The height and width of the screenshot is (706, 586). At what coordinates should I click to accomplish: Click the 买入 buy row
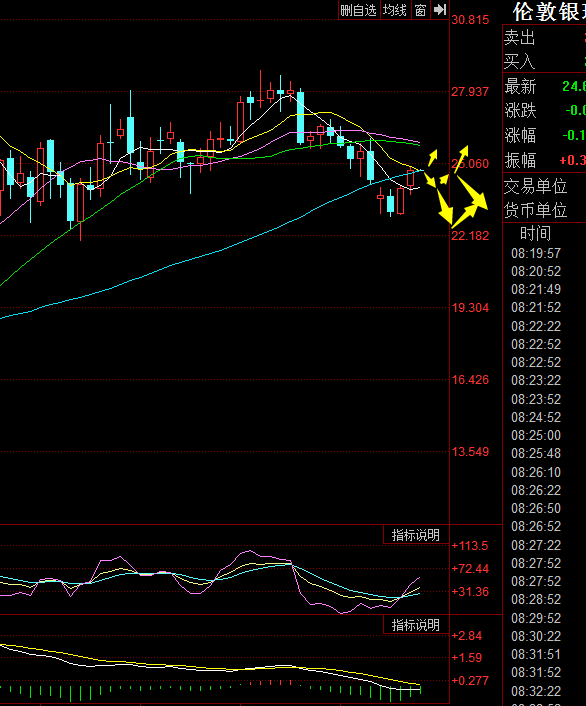tap(544, 61)
